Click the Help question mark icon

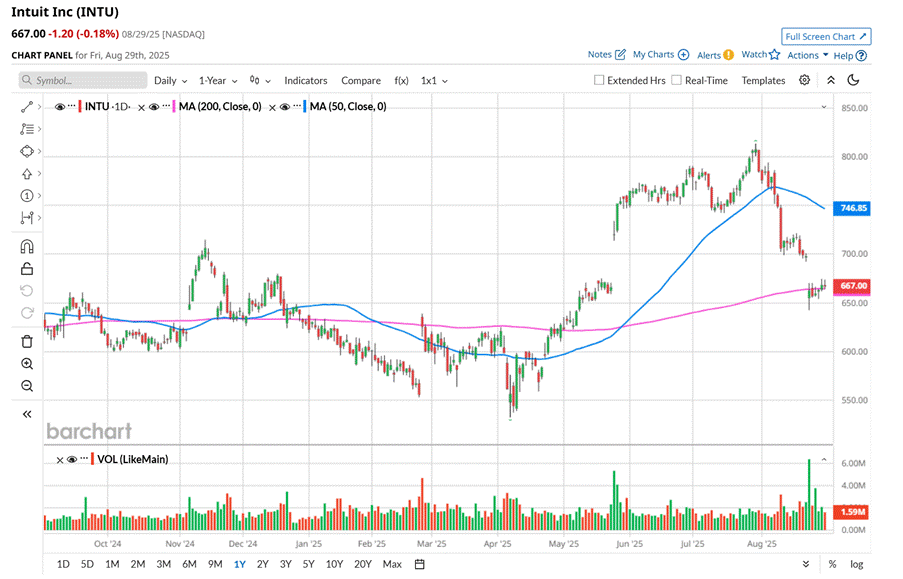861,56
